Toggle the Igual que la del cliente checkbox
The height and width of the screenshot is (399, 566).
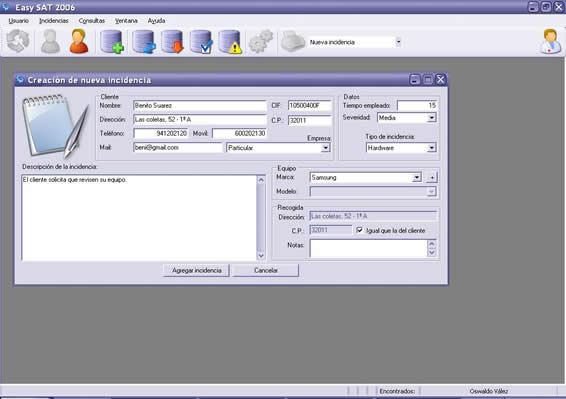[360, 230]
